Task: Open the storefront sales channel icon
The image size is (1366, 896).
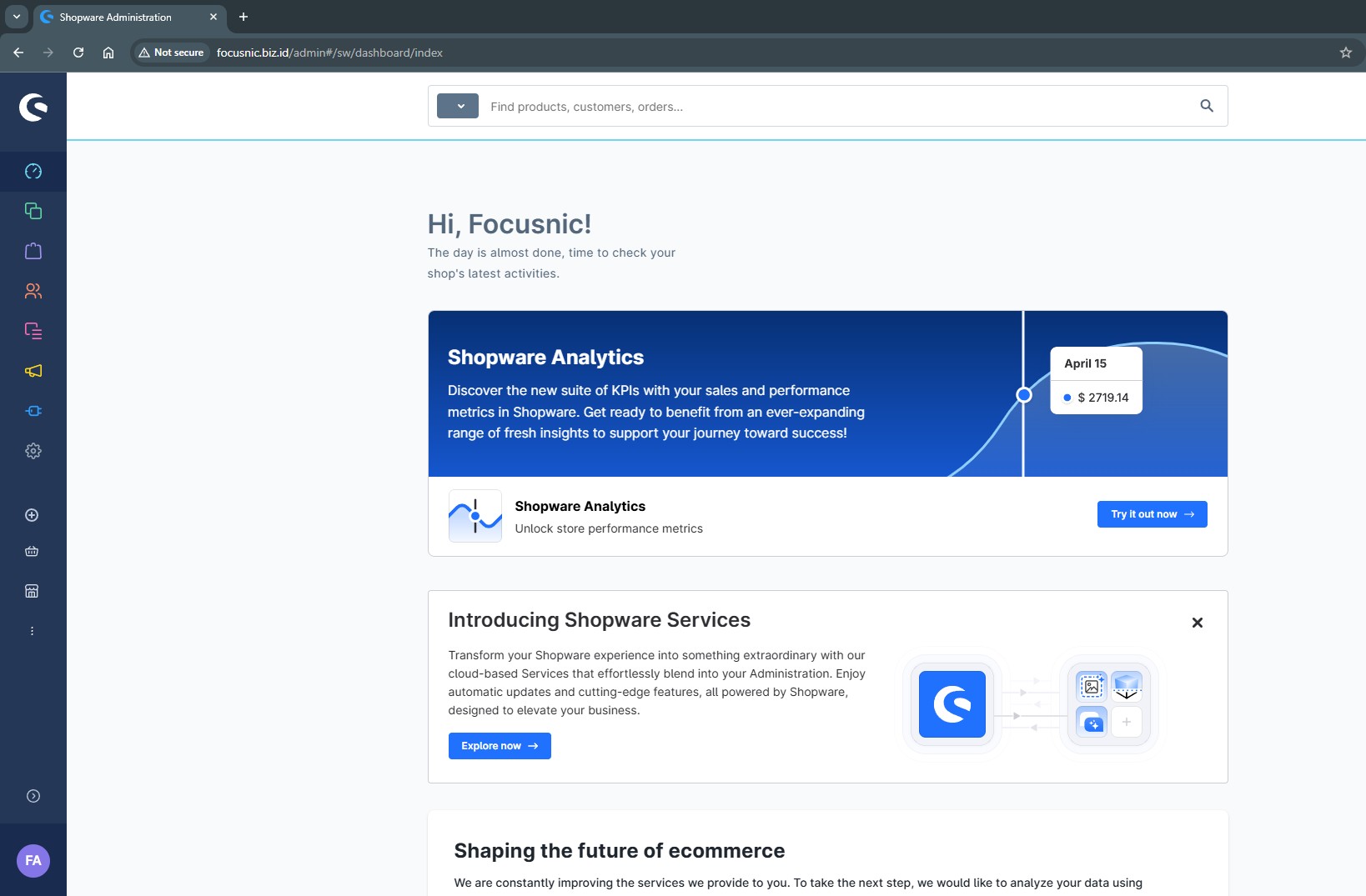Action: 32,591
